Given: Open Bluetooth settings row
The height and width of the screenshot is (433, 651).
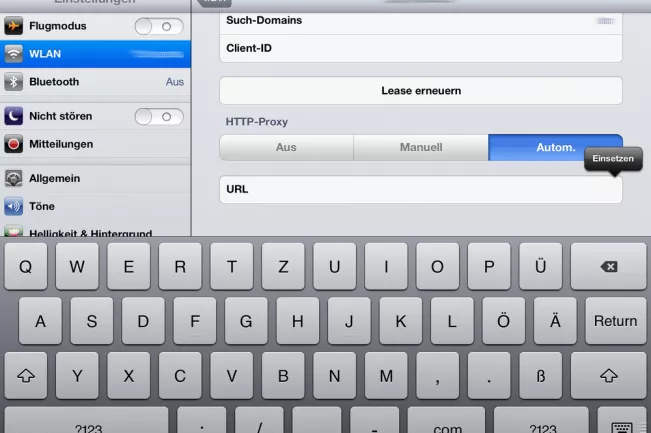Looking at the screenshot, I should click(x=95, y=82).
